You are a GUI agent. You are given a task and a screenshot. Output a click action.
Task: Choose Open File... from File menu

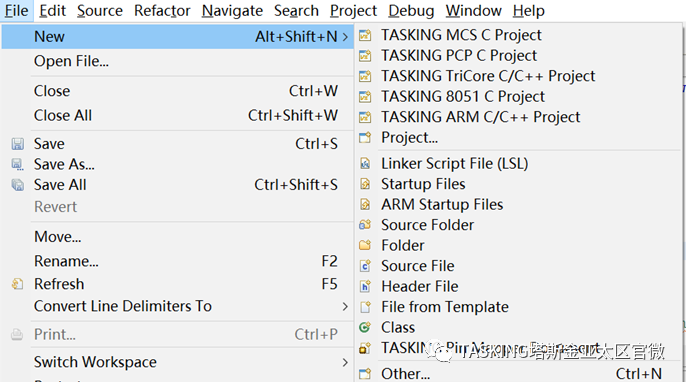[x=177, y=61]
